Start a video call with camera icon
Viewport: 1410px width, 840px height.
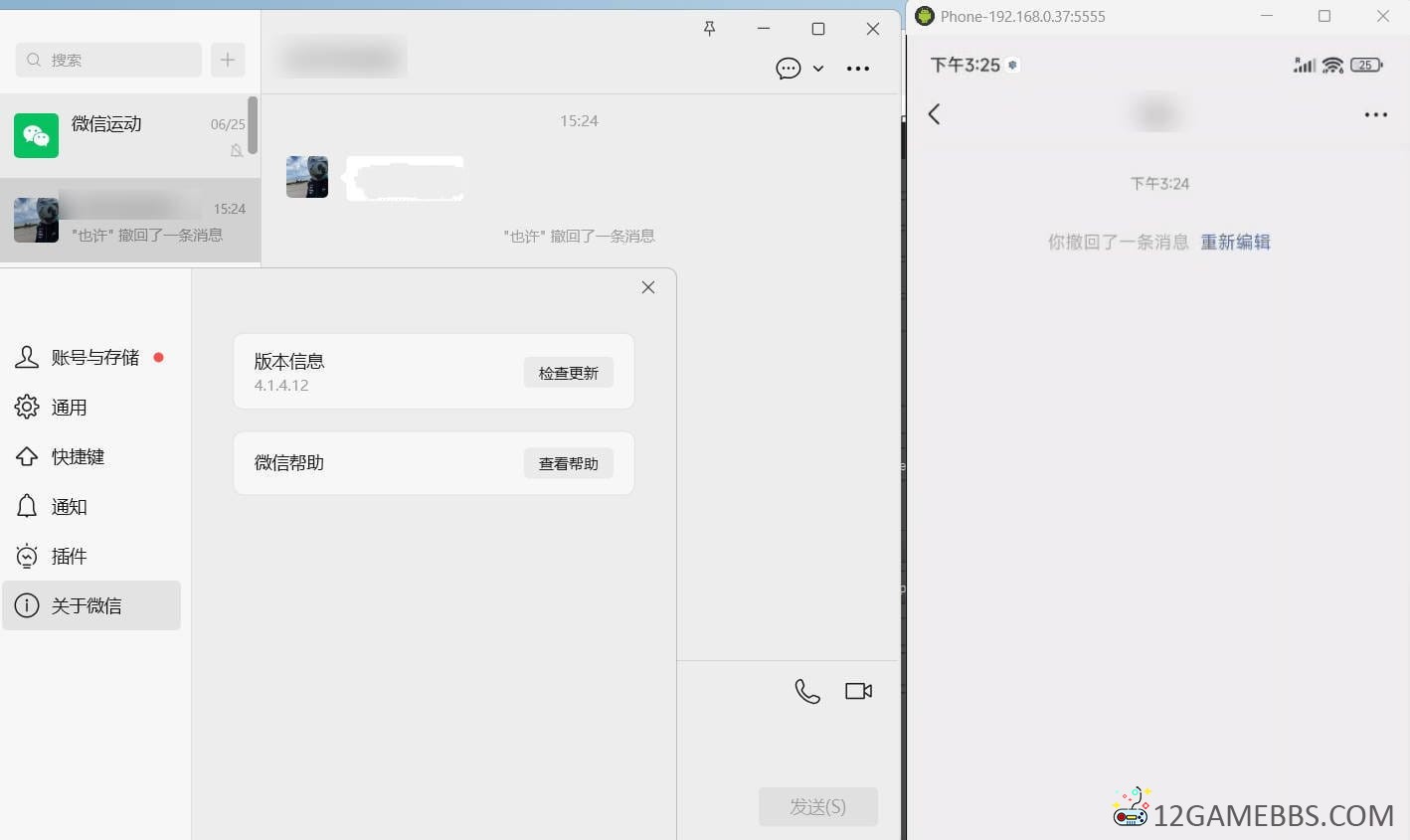click(858, 691)
